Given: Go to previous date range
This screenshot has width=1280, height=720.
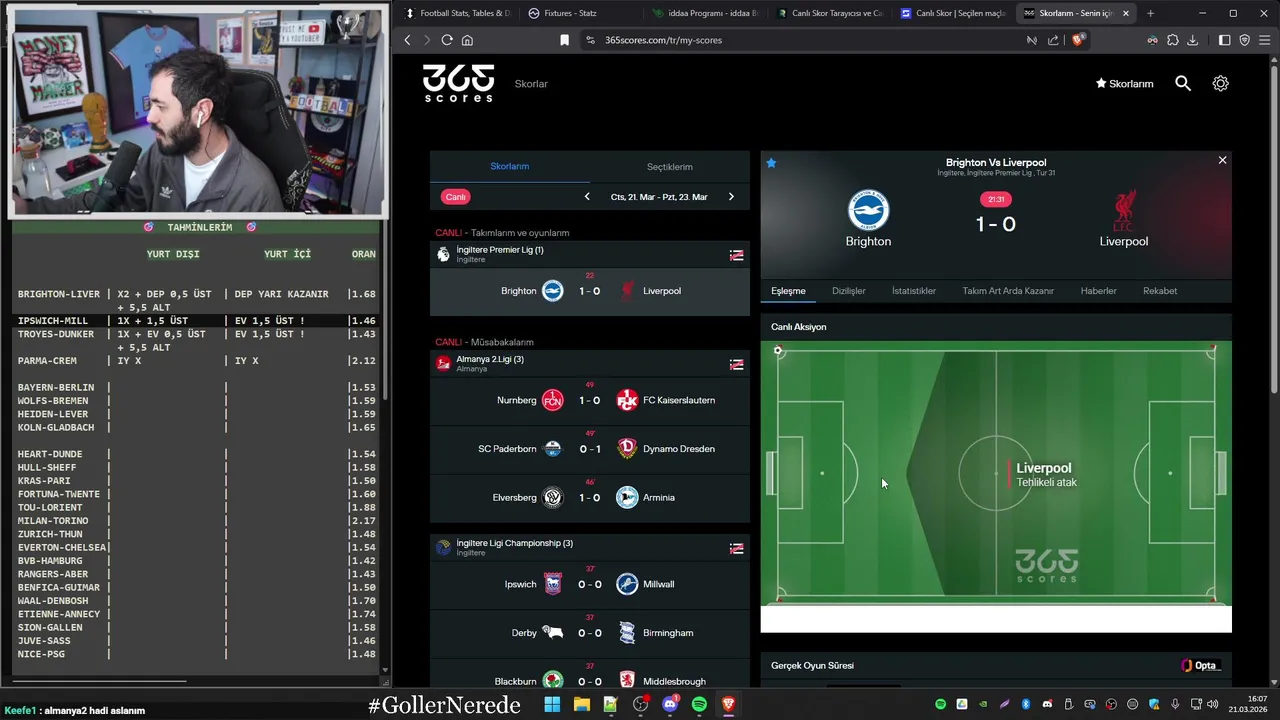Looking at the screenshot, I should [x=587, y=197].
